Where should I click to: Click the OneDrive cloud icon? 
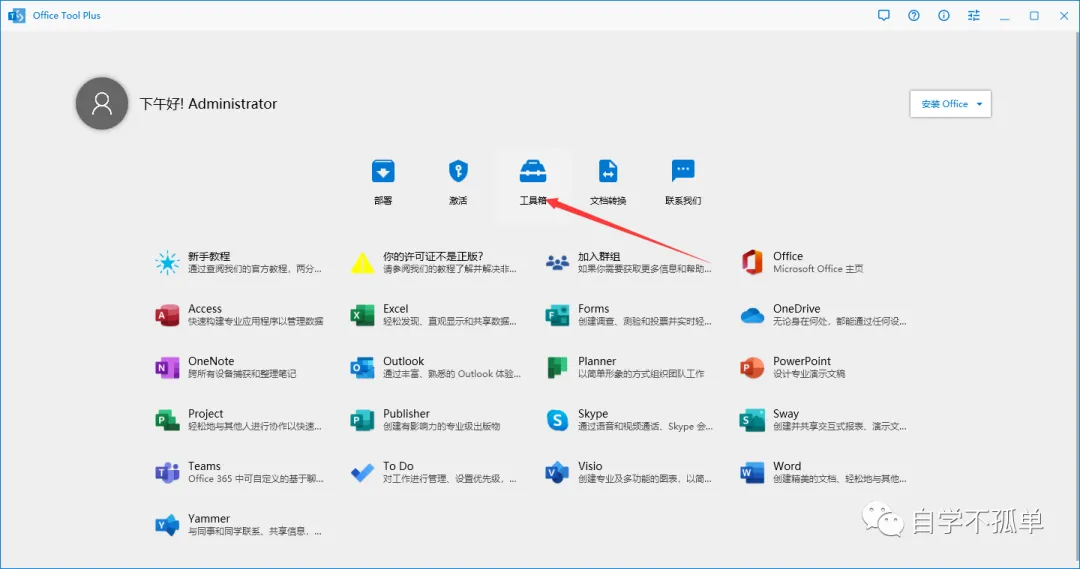pyautogui.click(x=752, y=315)
